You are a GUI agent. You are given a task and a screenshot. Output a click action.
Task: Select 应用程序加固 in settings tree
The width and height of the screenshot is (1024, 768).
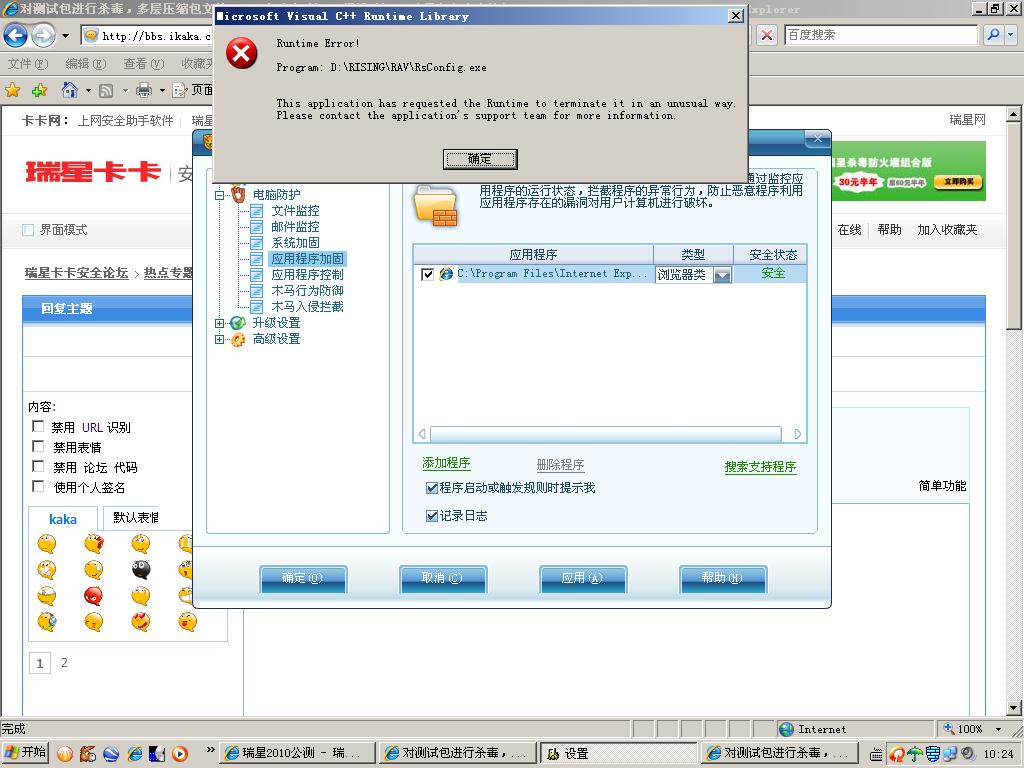pyautogui.click(x=307, y=259)
